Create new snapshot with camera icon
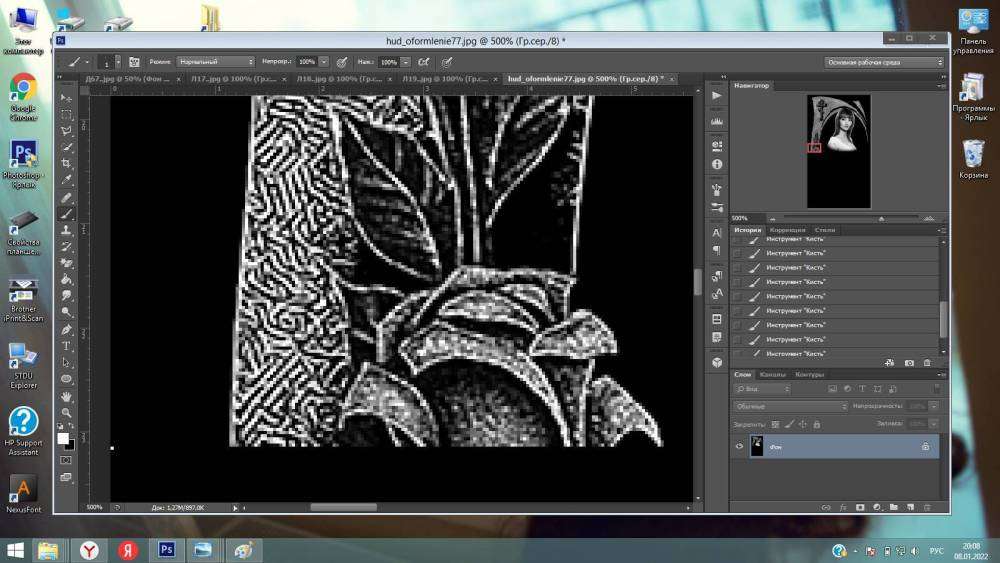Viewport: 1000px width, 563px height. click(909, 362)
